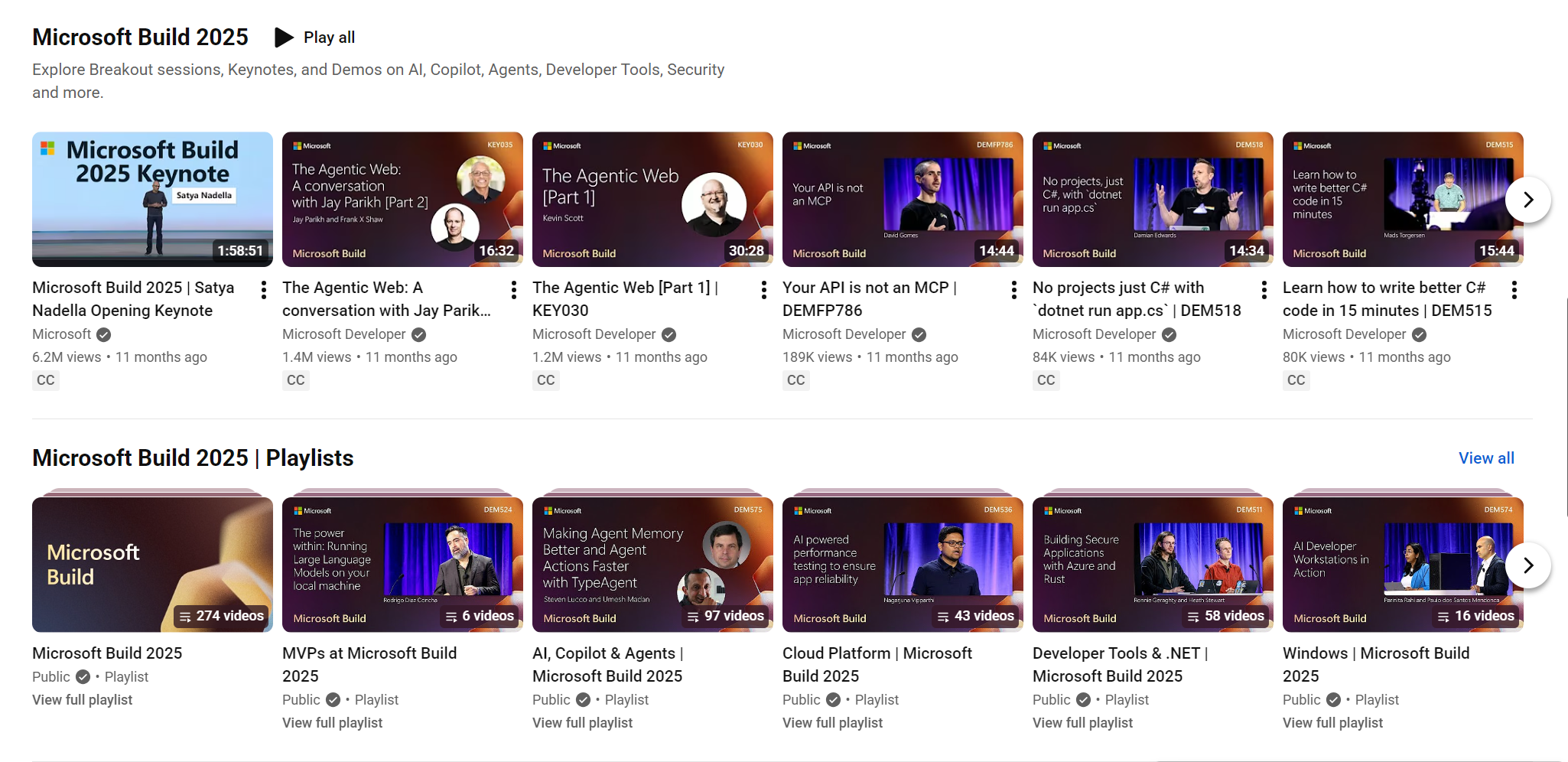
Task: Click View all for Build 2025 Playlists
Action: coord(1486,458)
